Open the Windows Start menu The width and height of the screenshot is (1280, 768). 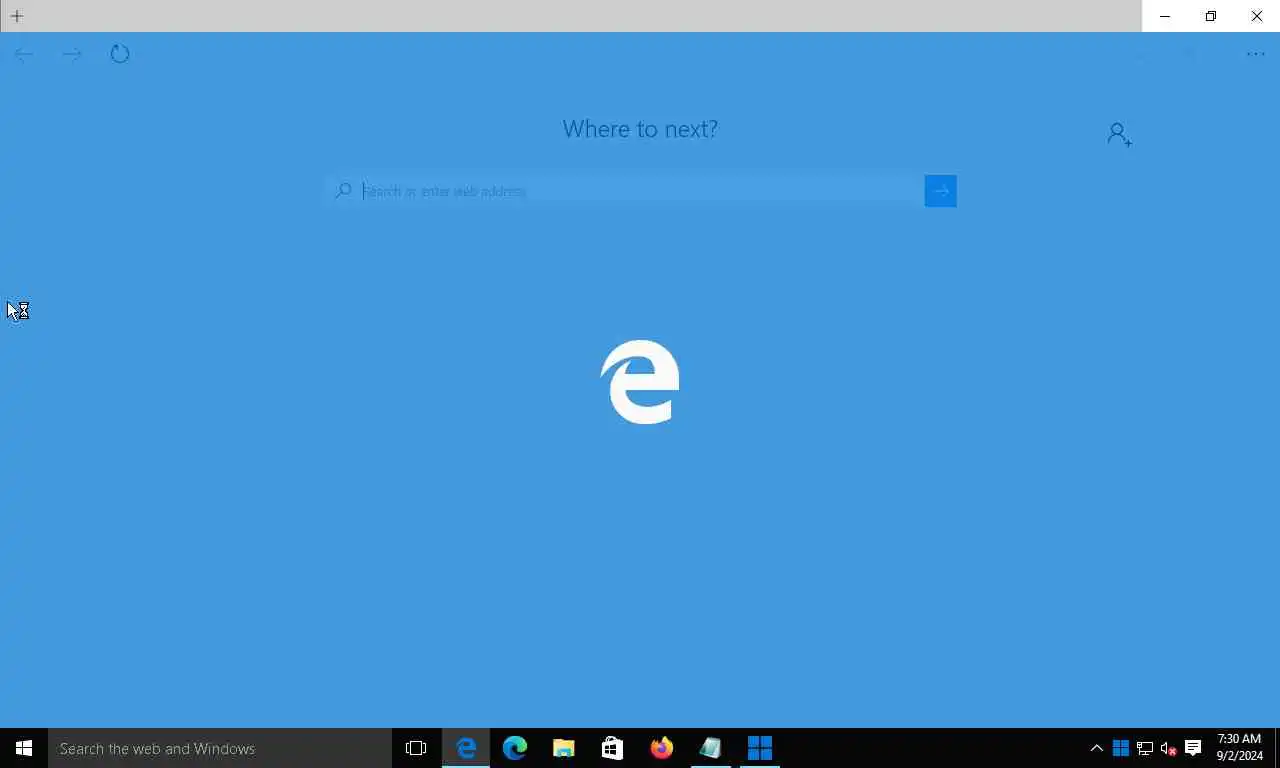click(x=24, y=748)
